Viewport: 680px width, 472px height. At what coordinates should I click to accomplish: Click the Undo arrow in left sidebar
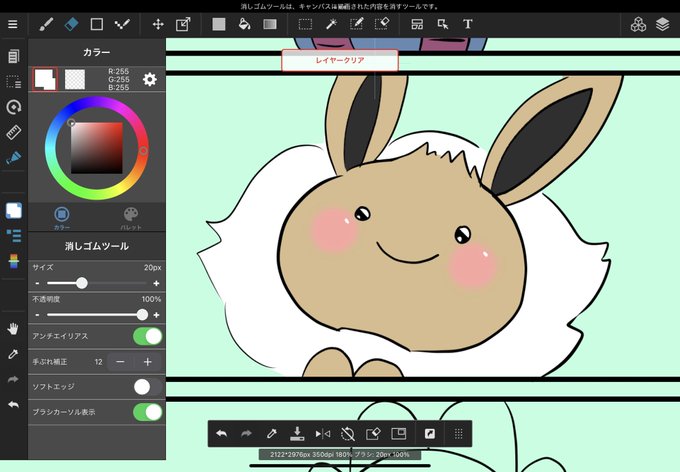click(13, 405)
